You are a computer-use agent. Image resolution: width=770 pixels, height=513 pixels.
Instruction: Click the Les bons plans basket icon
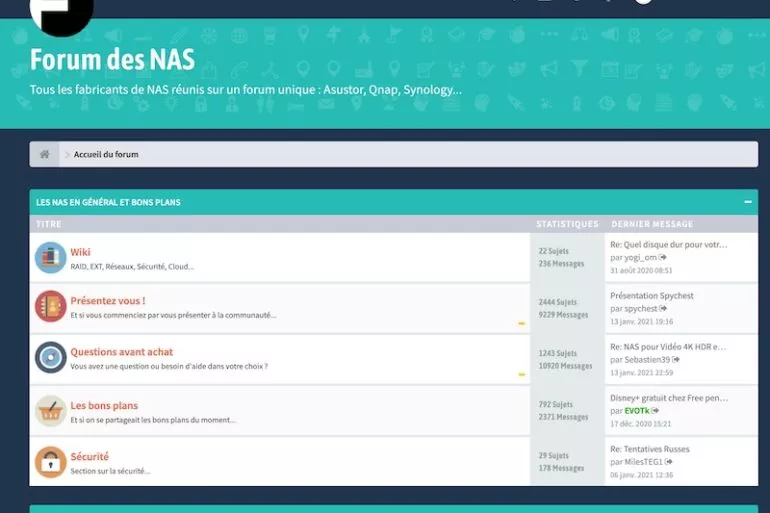pos(50,411)
